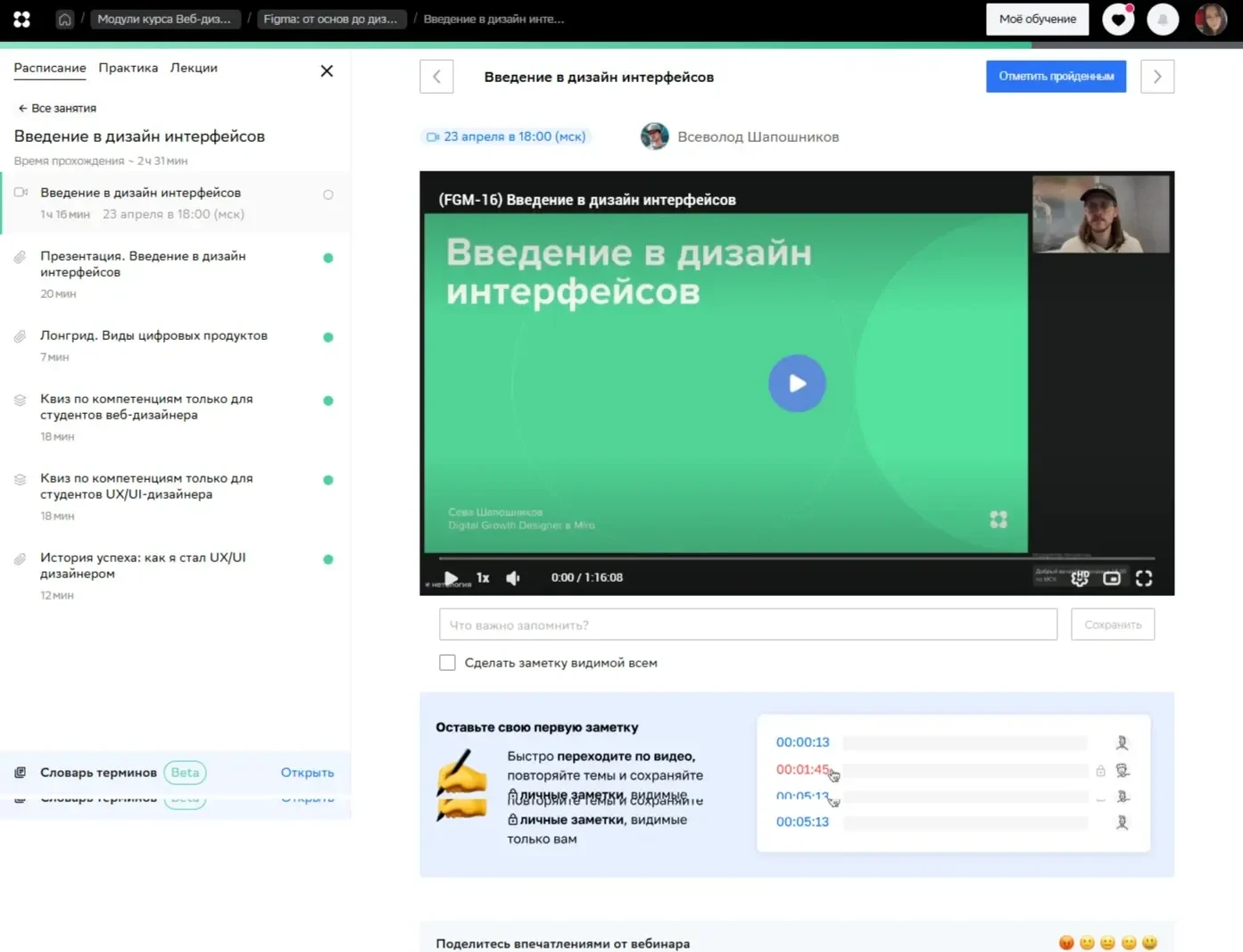Enter fullscreen video mode

pyautogui.click(x=1144, y=578)
